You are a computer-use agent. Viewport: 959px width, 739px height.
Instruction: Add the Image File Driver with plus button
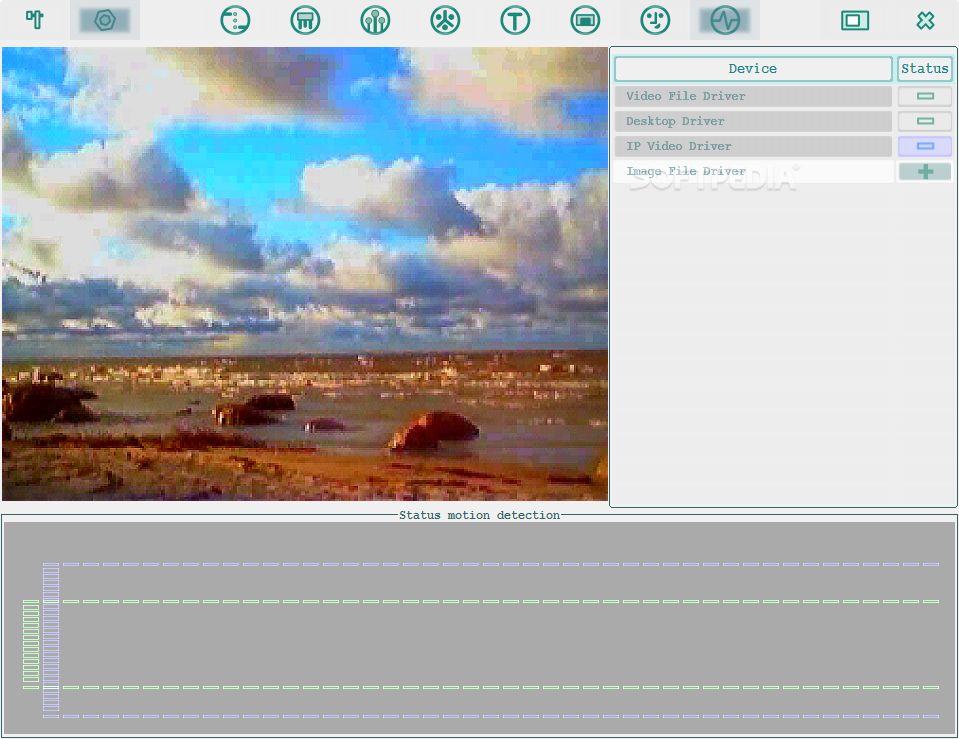point(925,171)
